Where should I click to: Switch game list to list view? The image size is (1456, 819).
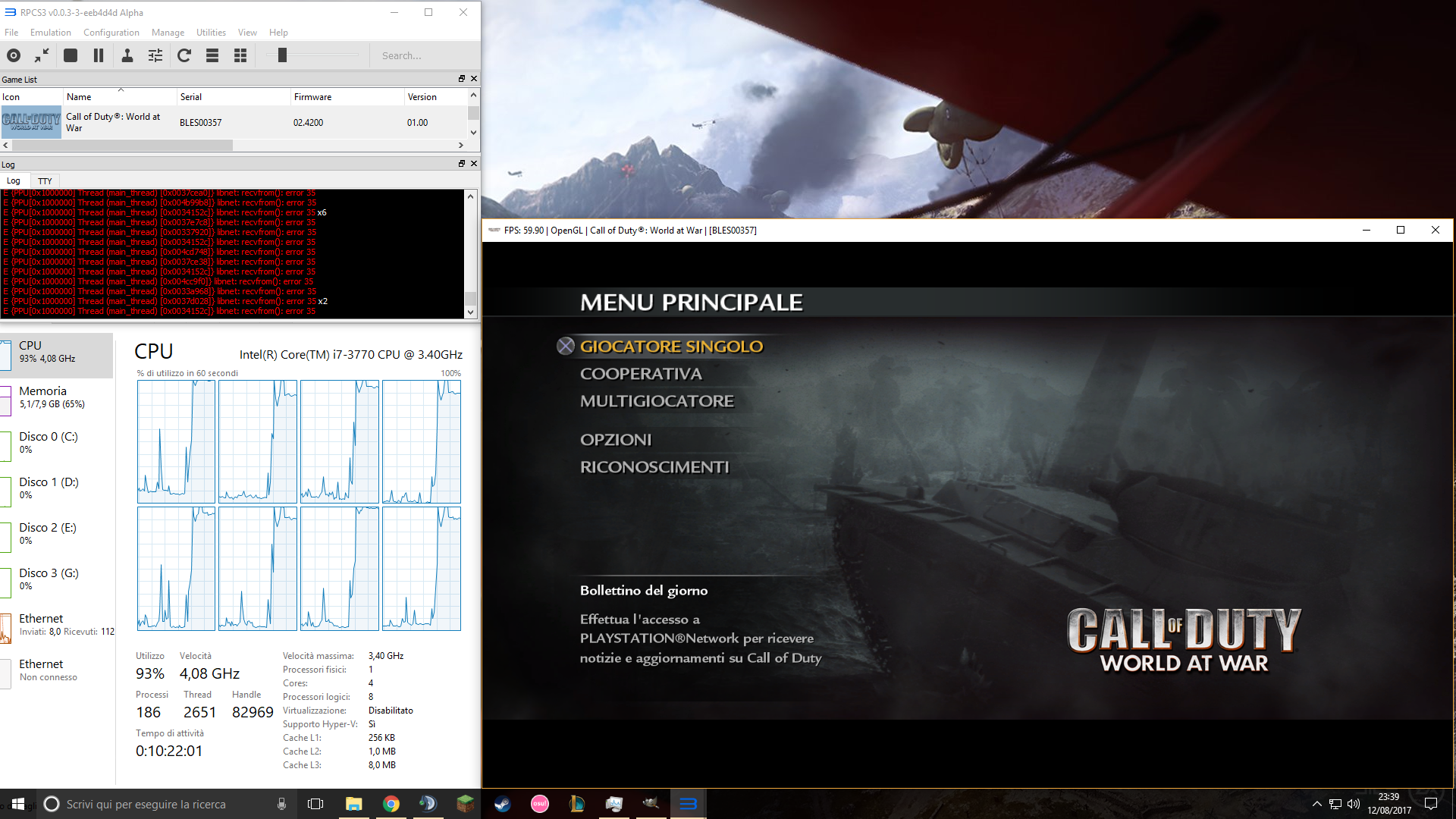212,55
